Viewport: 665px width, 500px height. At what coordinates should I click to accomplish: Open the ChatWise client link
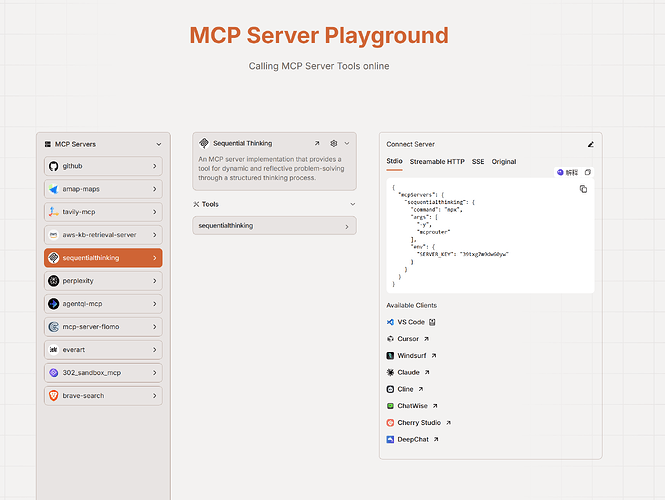click(412, 406)
